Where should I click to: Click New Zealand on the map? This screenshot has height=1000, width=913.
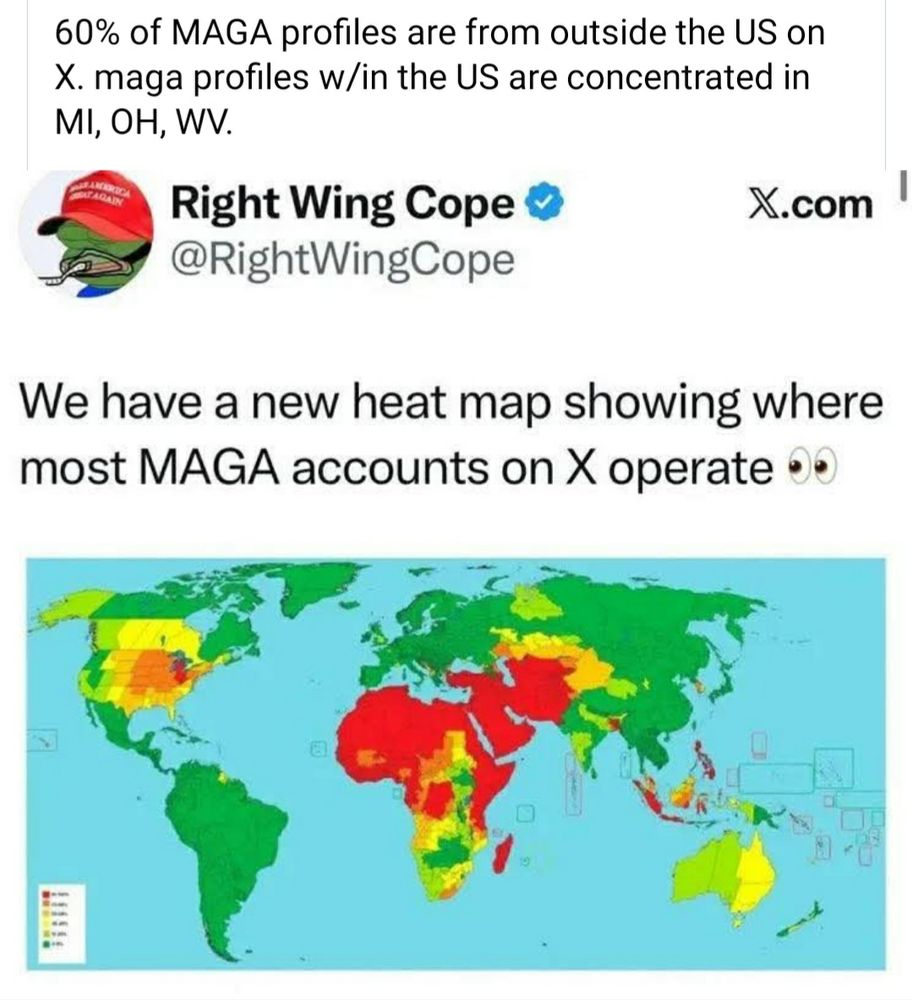click(x=799, y=920)
